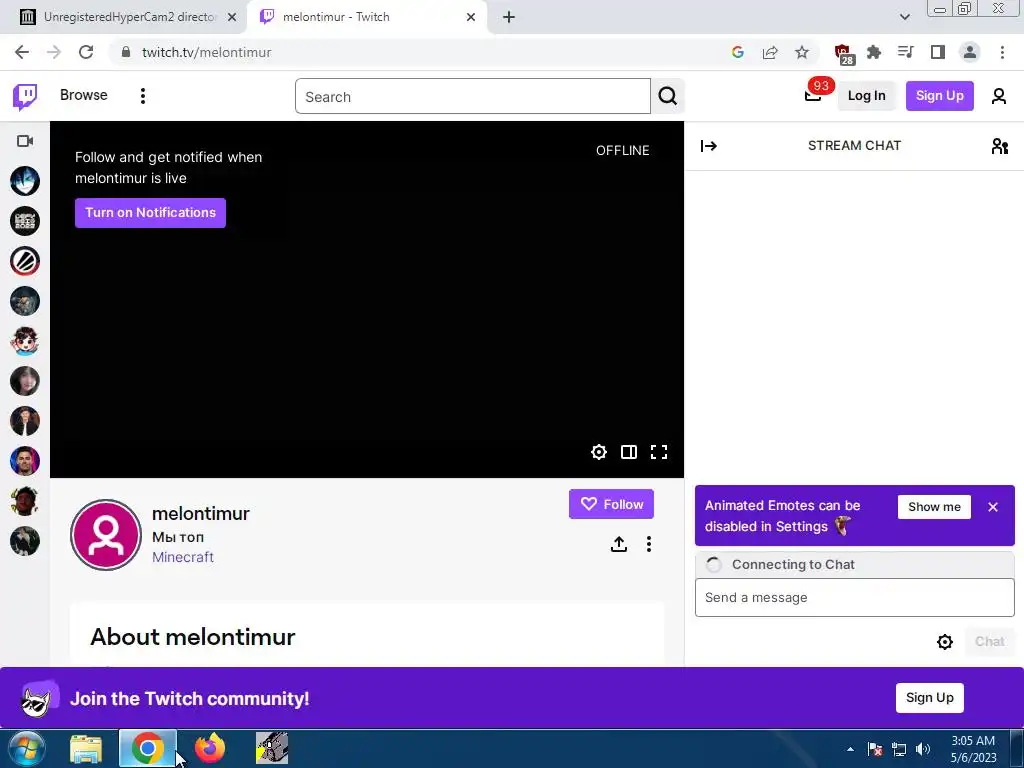Click the Send a message input field
Screen dimensions: 1024x768
click(854, 598)
